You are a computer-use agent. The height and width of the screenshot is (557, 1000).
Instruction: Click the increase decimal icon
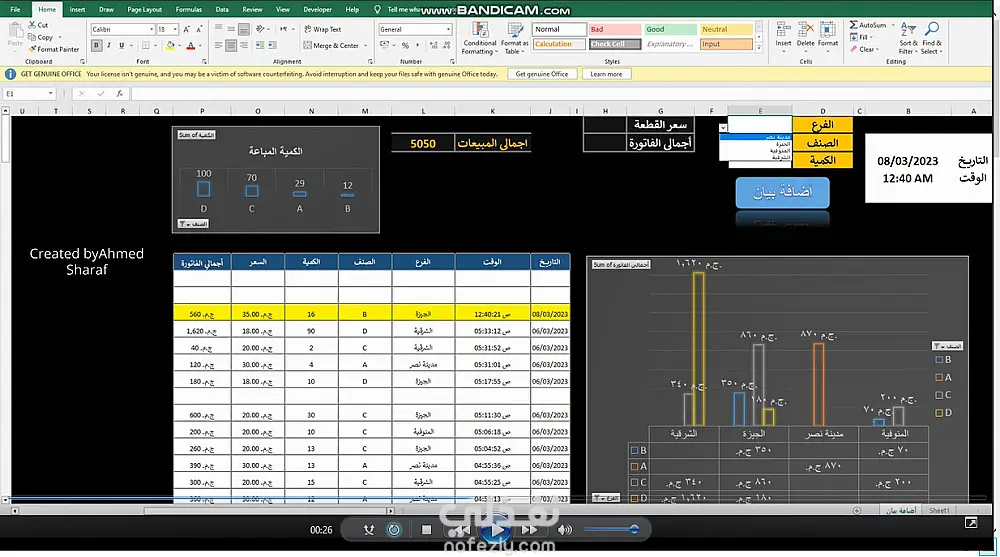pos(434,45)
